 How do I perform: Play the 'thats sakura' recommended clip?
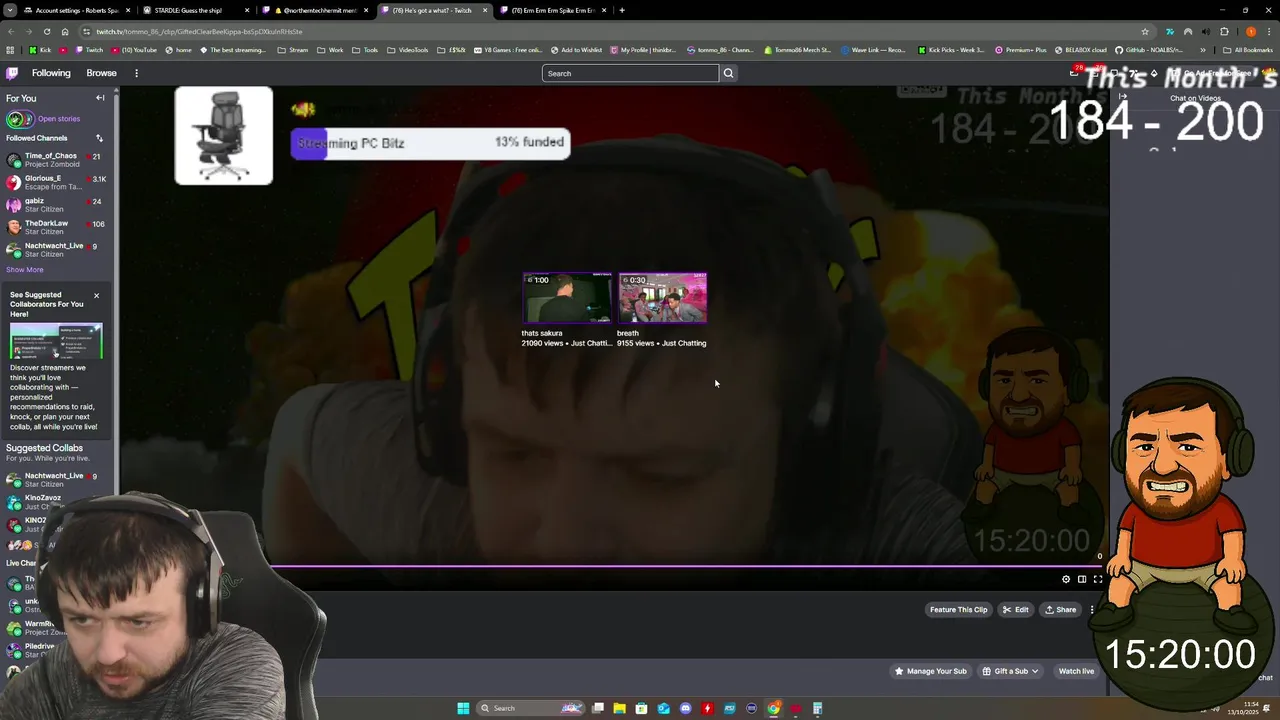click(567, 298)
